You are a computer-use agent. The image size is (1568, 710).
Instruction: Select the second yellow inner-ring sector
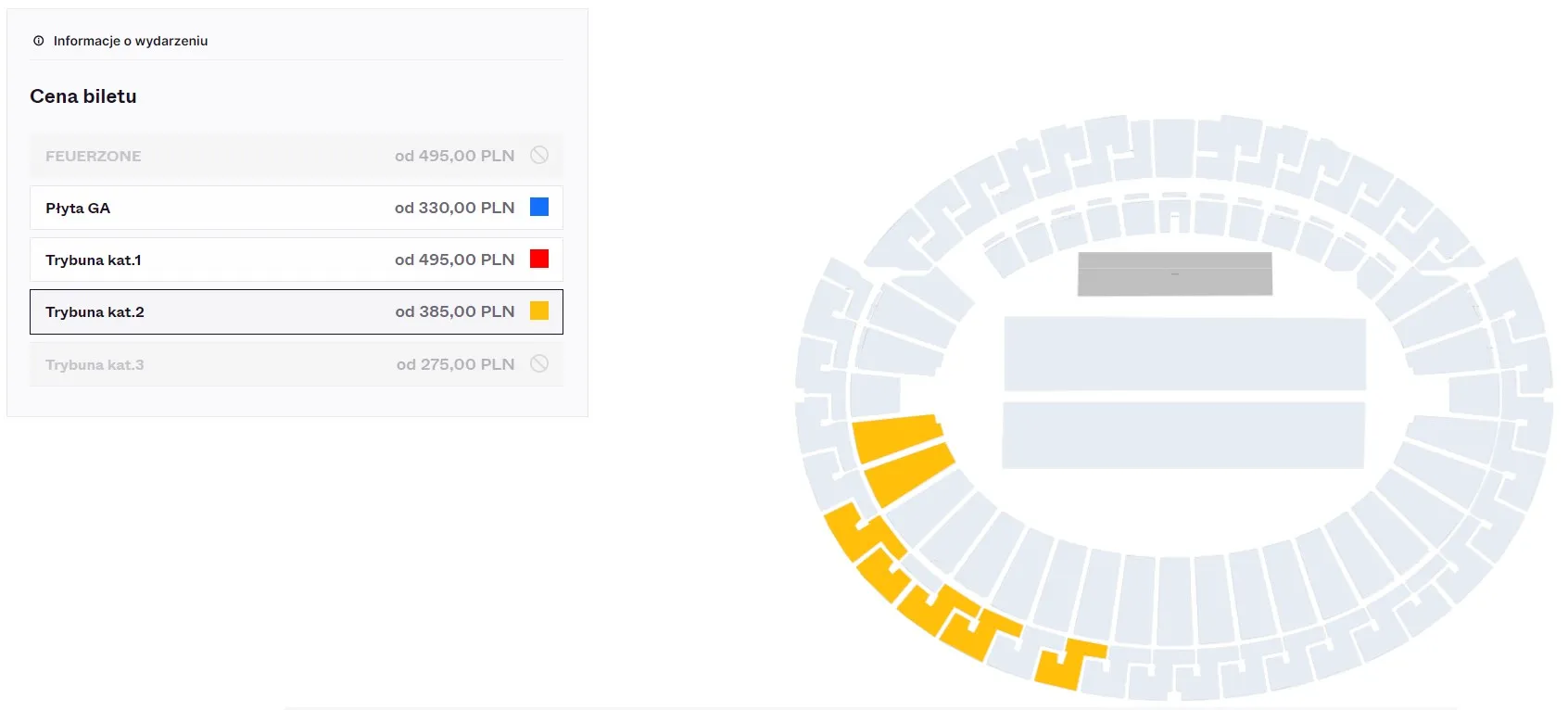[x=908, y=475]
